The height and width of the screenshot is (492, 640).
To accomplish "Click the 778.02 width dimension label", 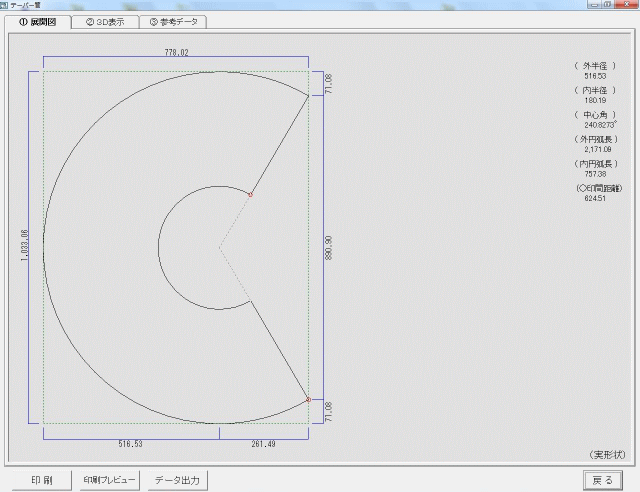I will [x=176, y=52].
